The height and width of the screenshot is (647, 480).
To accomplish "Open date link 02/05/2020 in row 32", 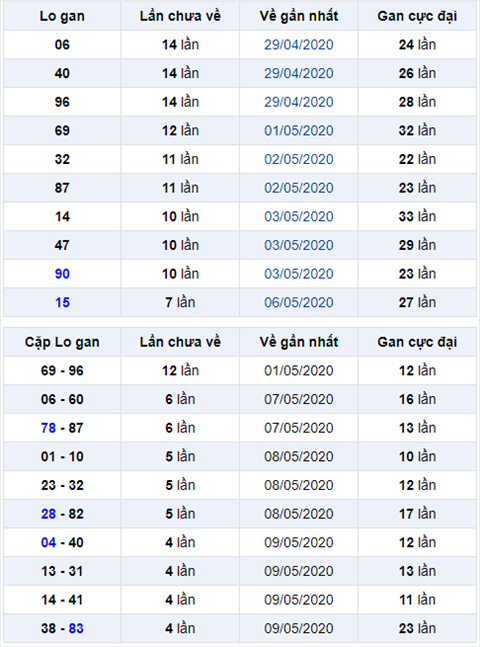I will click(299, 159).
